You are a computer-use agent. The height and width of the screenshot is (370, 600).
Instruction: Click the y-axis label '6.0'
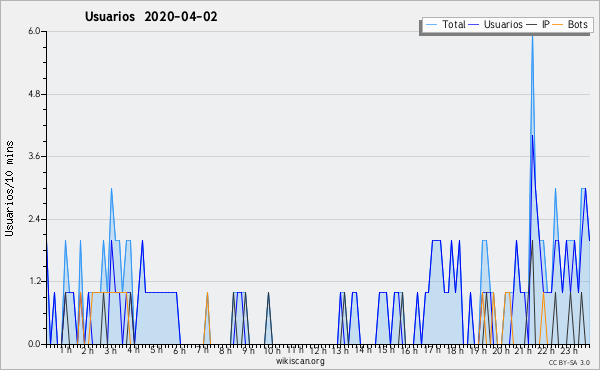pos(34,31)
